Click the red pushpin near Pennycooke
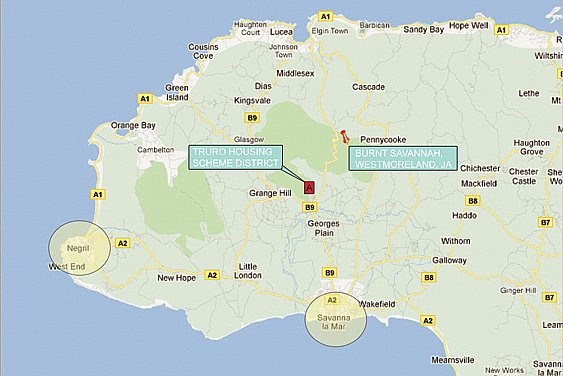 [x=344, y=136]
